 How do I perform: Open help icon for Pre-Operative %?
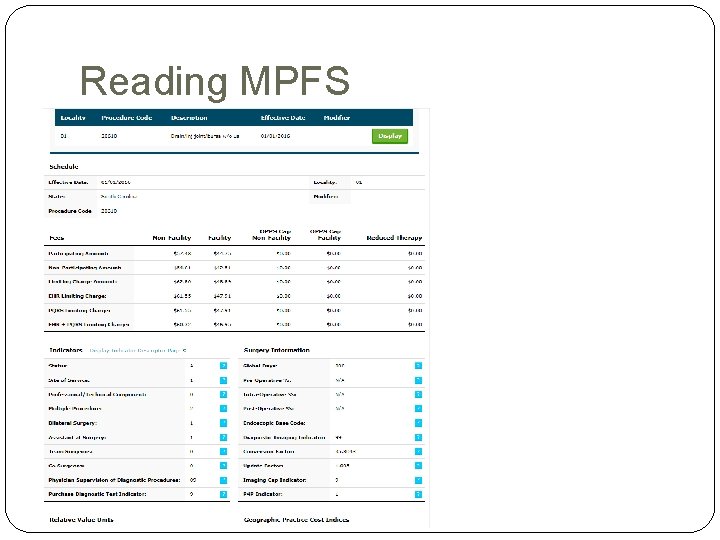tap(418, 380)
